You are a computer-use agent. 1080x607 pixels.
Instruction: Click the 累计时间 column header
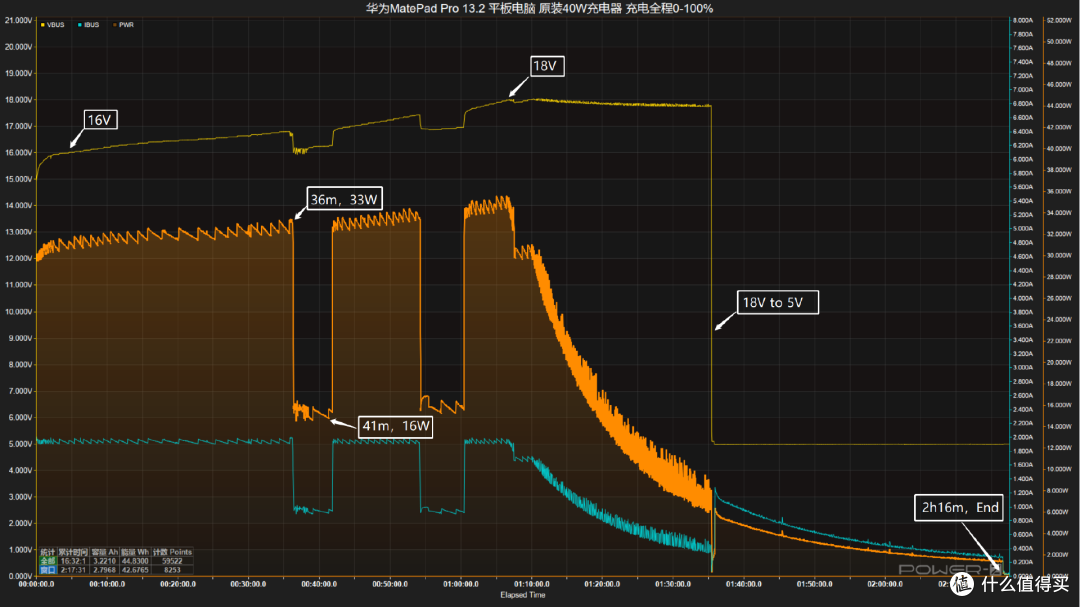click(x=73, y=552)
